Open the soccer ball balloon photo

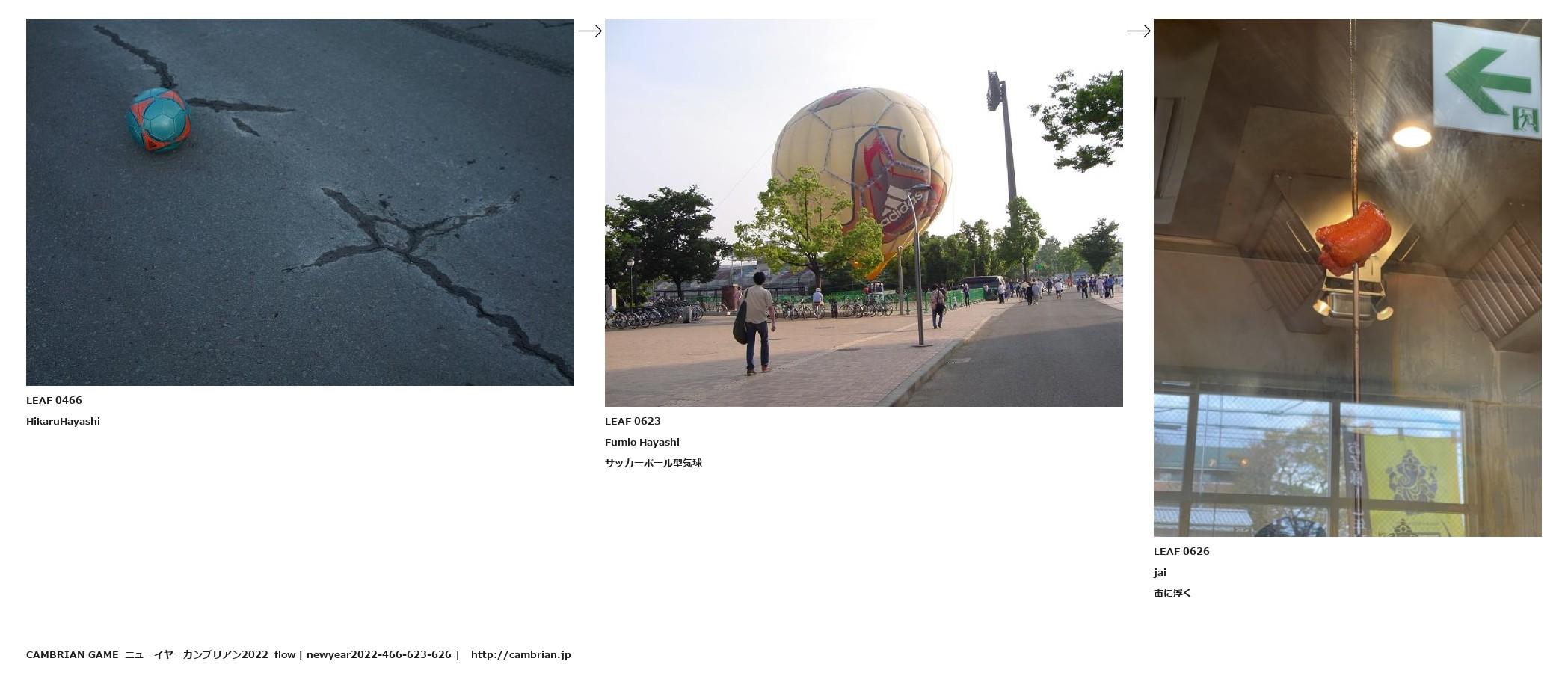pos(864,212)
